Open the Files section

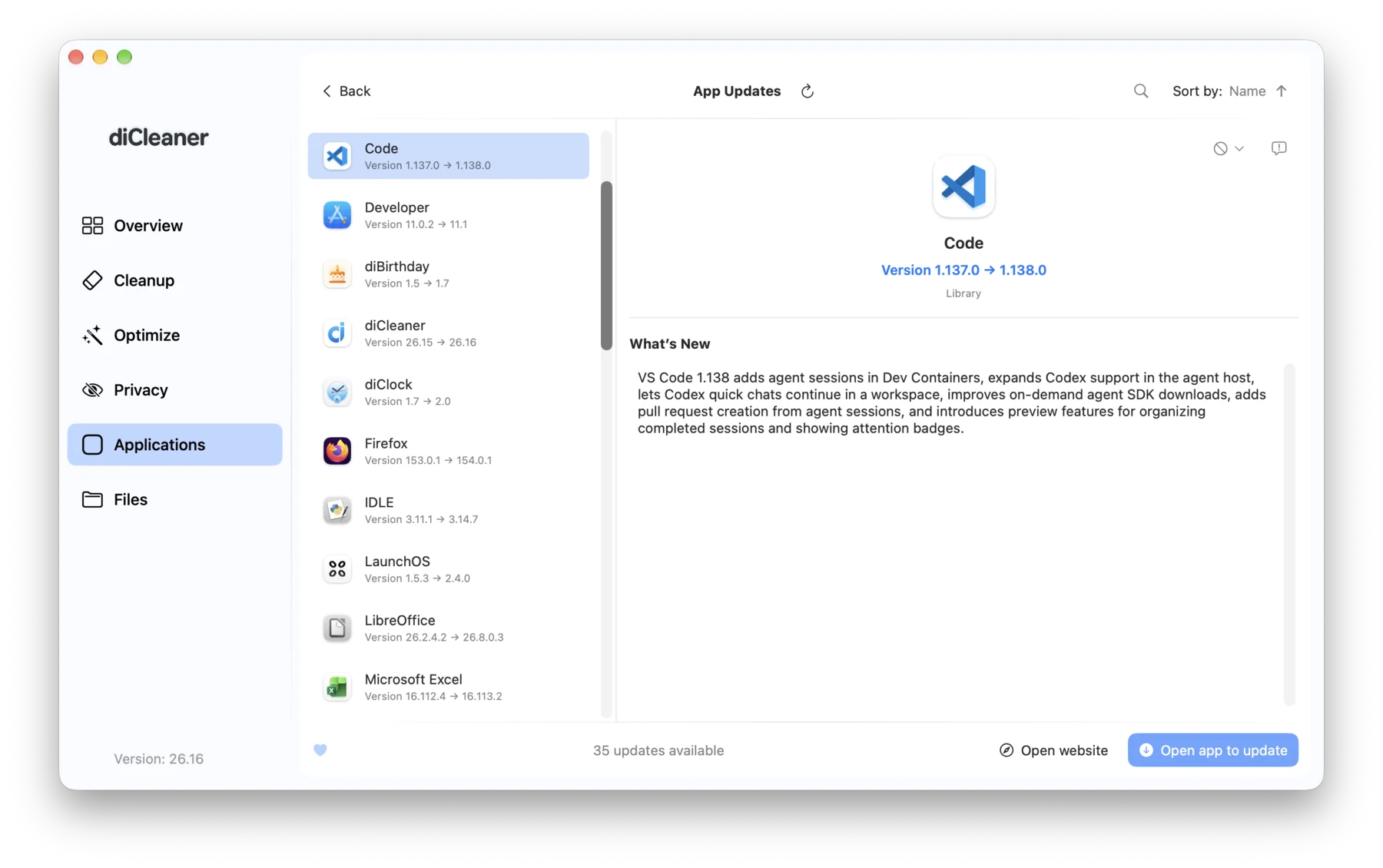[175, 499]
